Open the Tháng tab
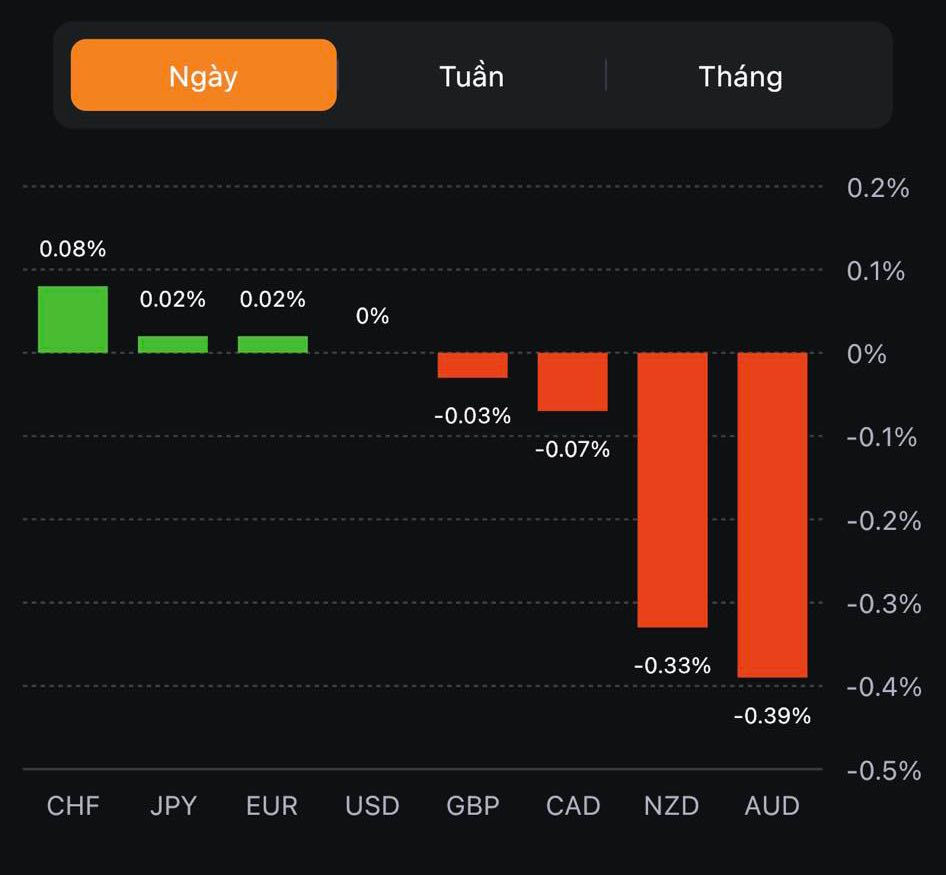Viewport: 946px width, 875px height. (x=740, y=76)
